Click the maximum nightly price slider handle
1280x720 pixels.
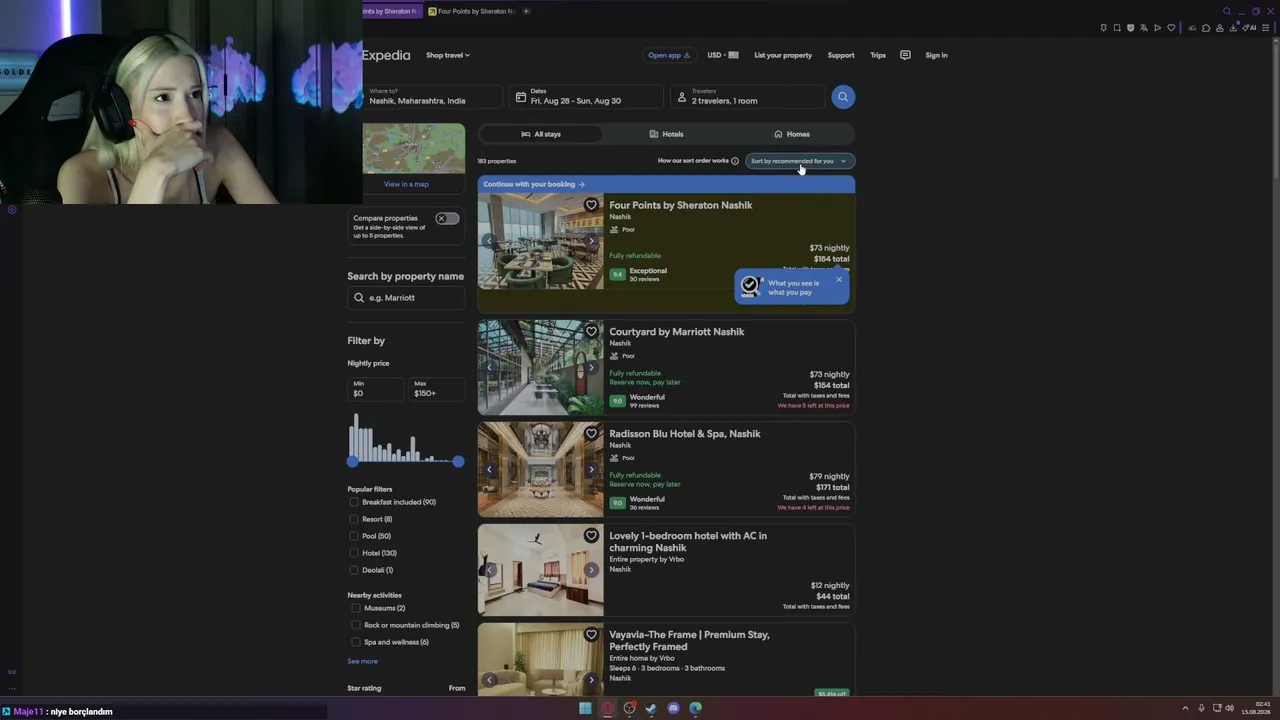point(458,461)
